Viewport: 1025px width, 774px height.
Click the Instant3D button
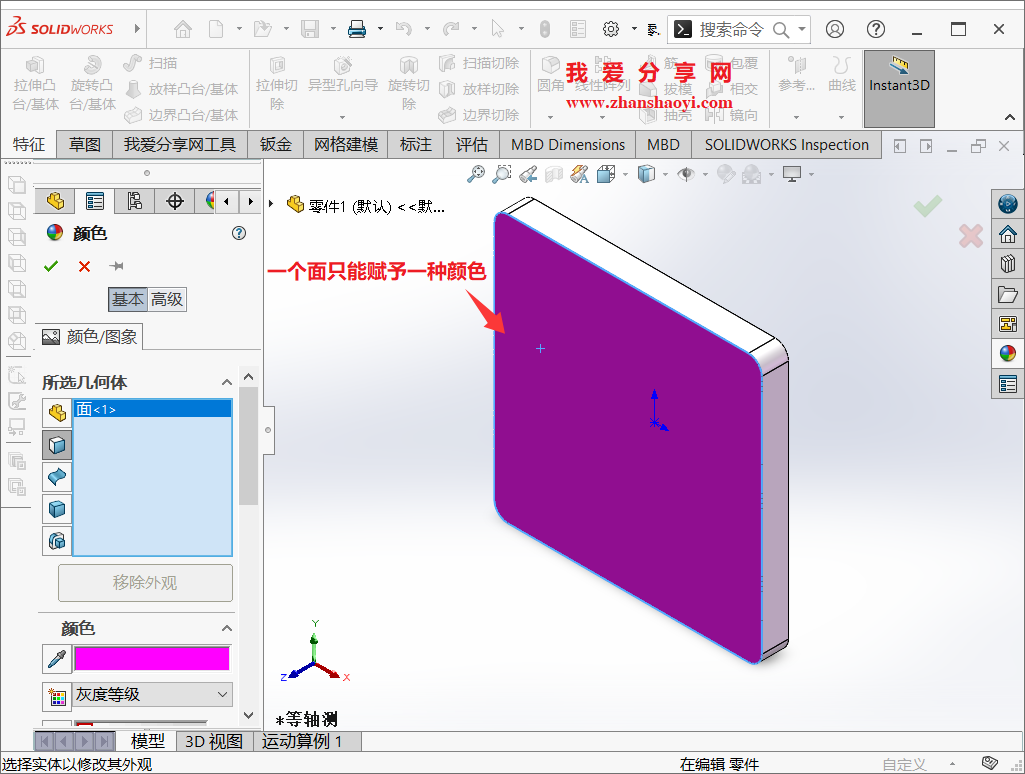pos(898,88)
